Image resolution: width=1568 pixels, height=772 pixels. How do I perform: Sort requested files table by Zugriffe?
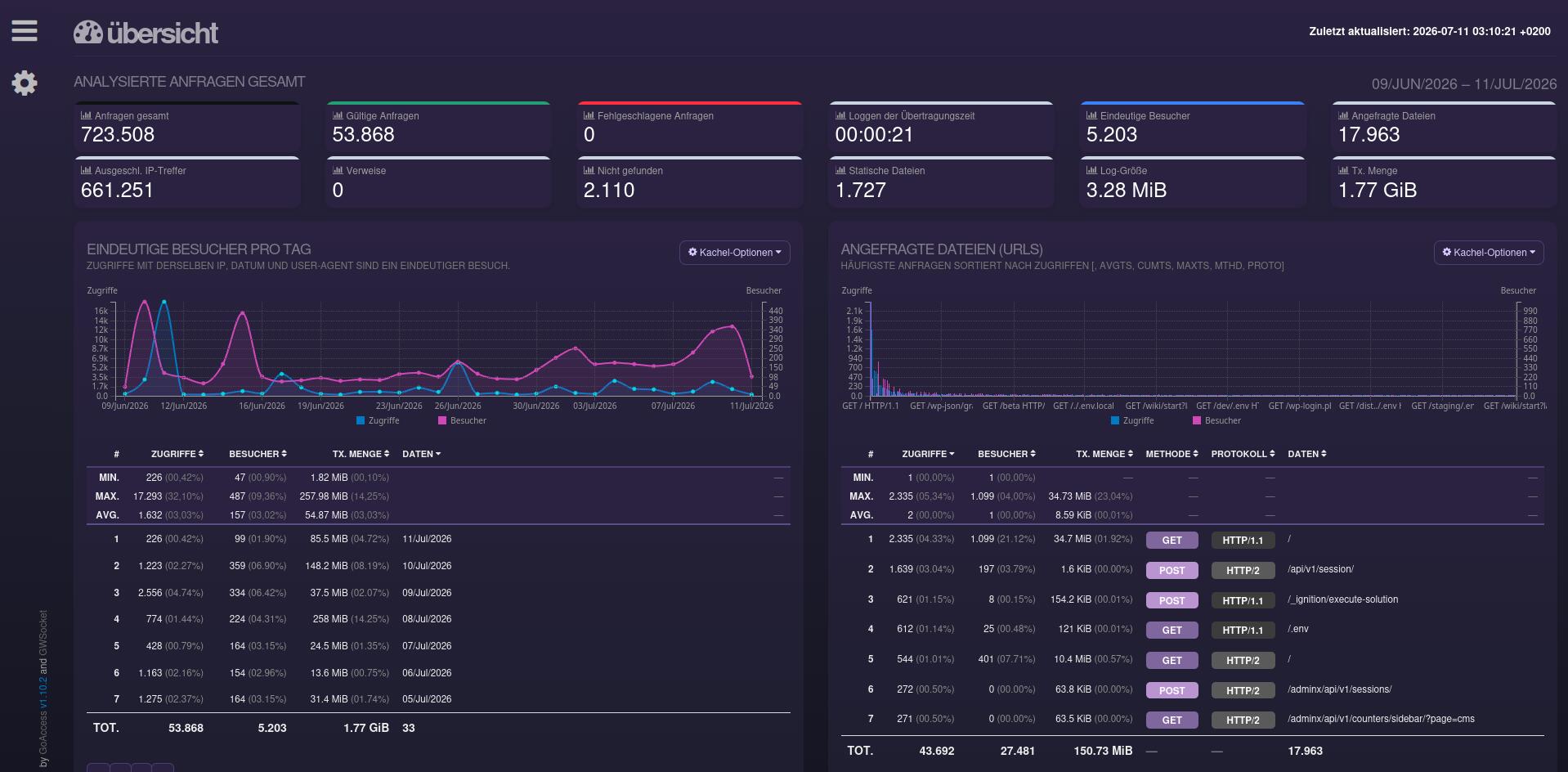coord(928,454)
